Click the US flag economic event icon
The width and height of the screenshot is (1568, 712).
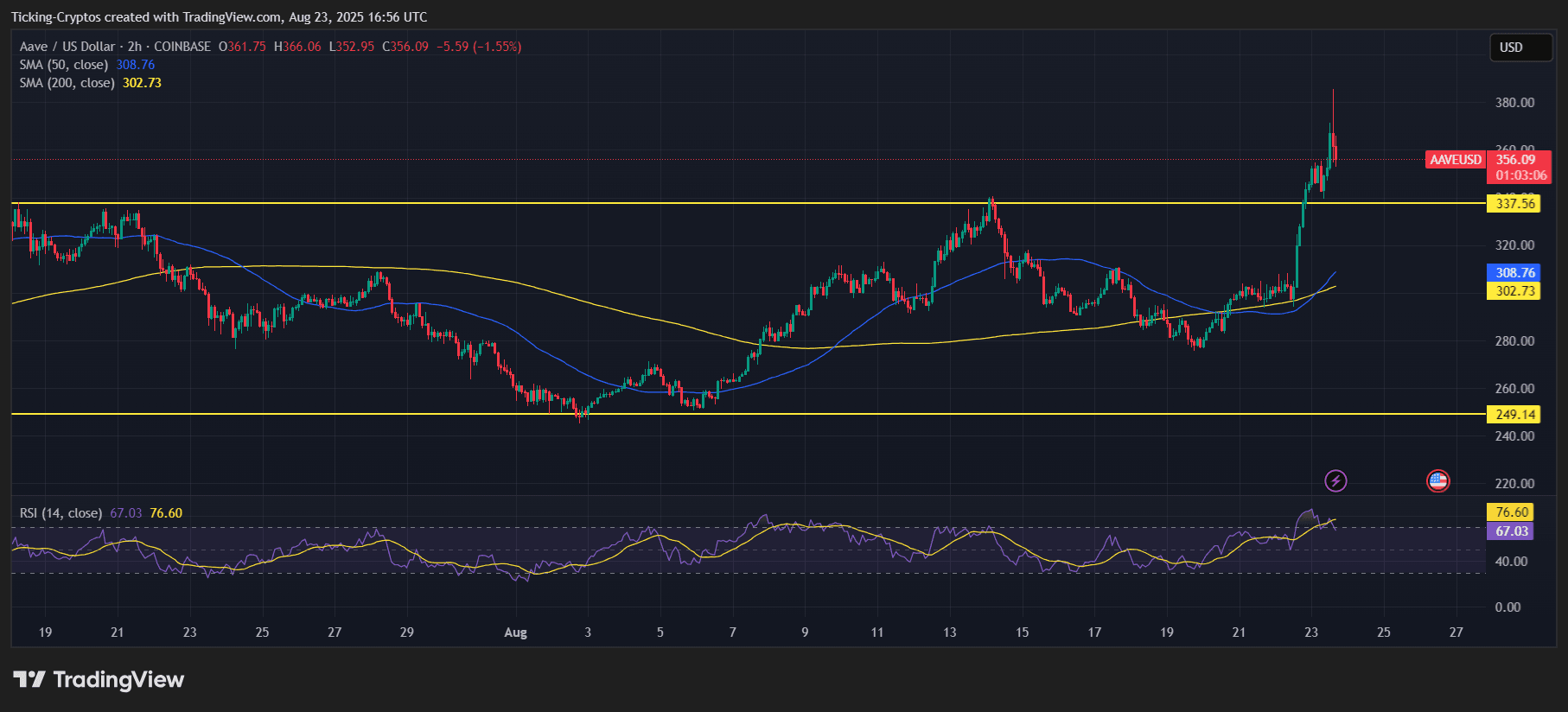click(x=1437, y=480)
